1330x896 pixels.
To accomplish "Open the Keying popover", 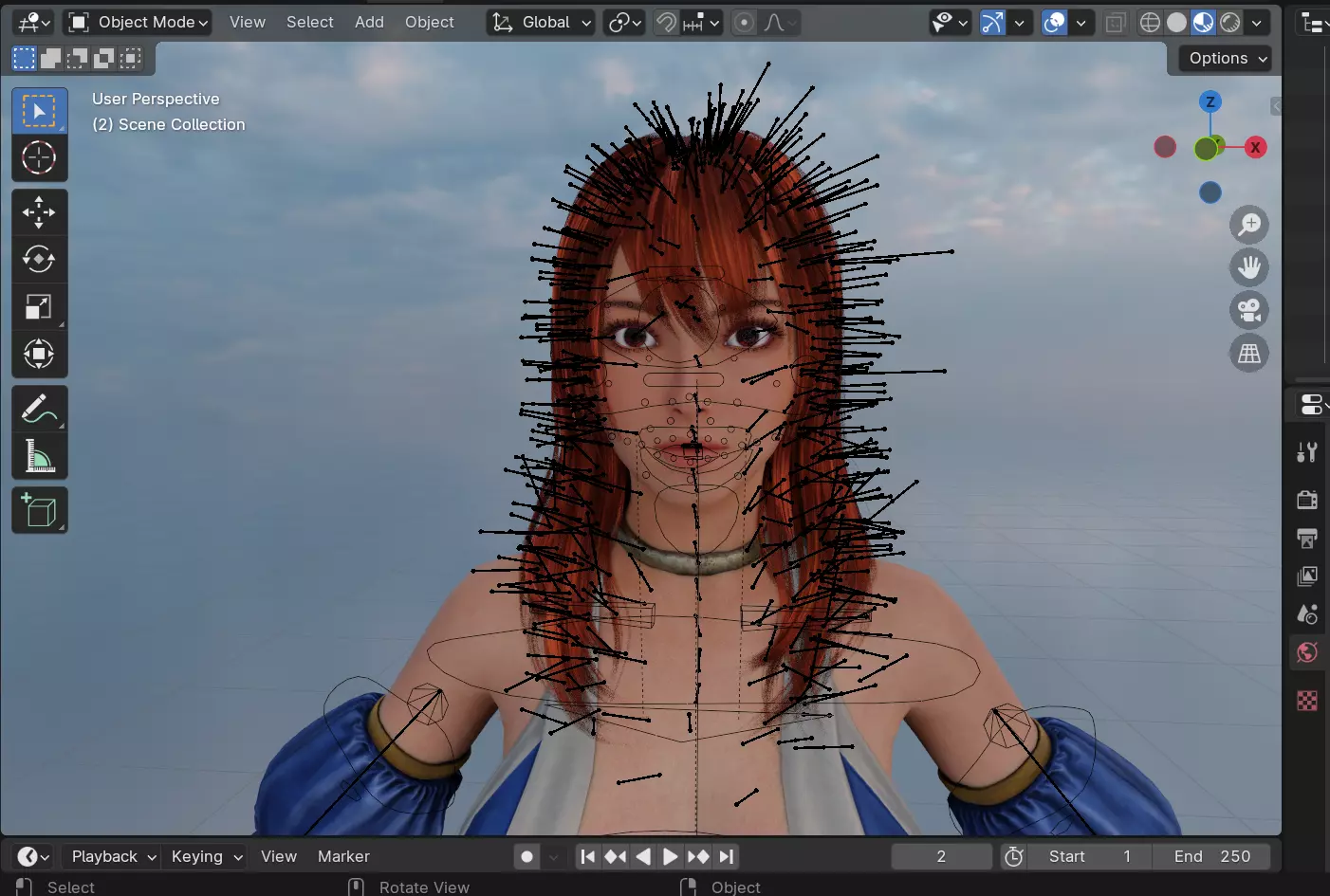I will 206,856.
